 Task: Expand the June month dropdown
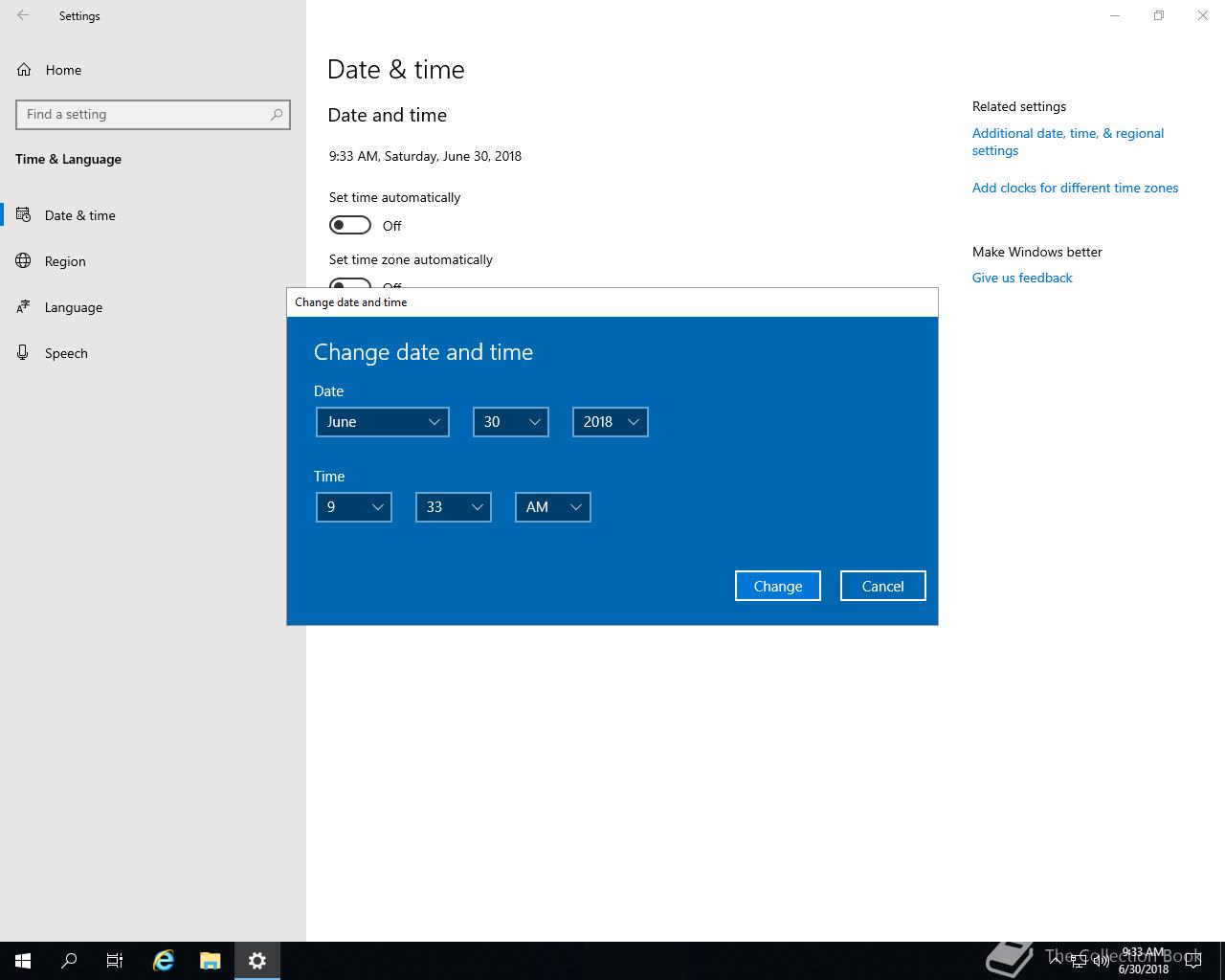pos(383,422)
